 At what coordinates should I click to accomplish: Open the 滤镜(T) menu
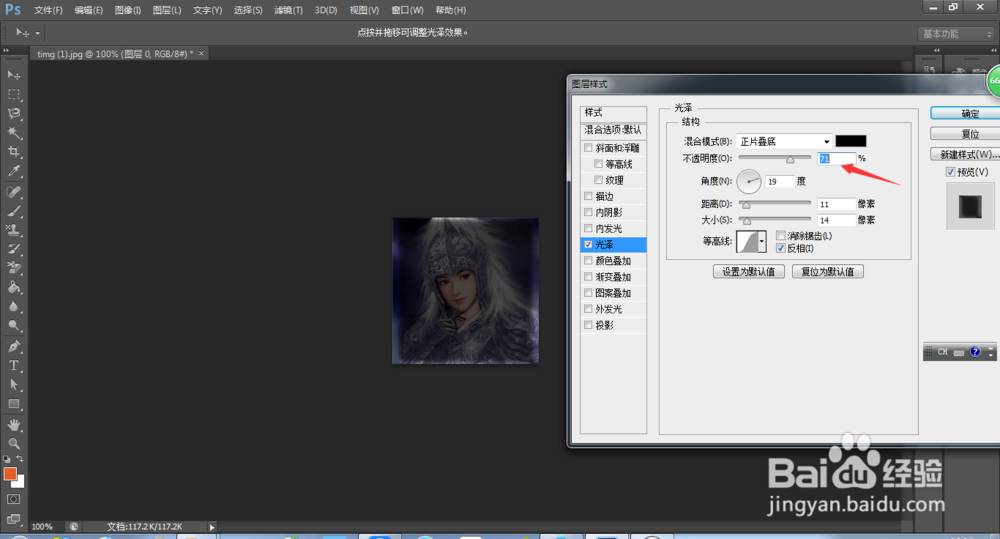288,10
